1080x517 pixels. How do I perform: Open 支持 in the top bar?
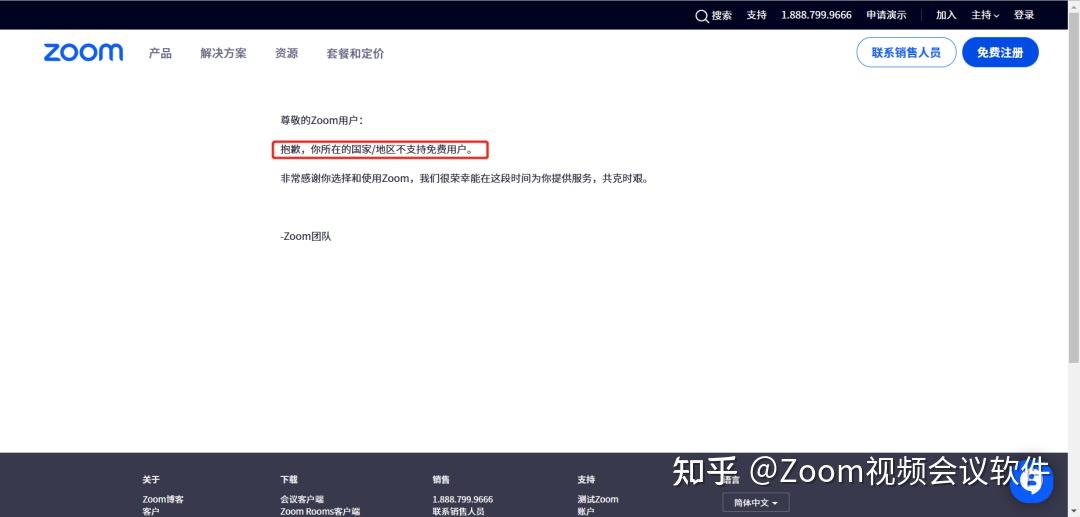click(756, 15)
